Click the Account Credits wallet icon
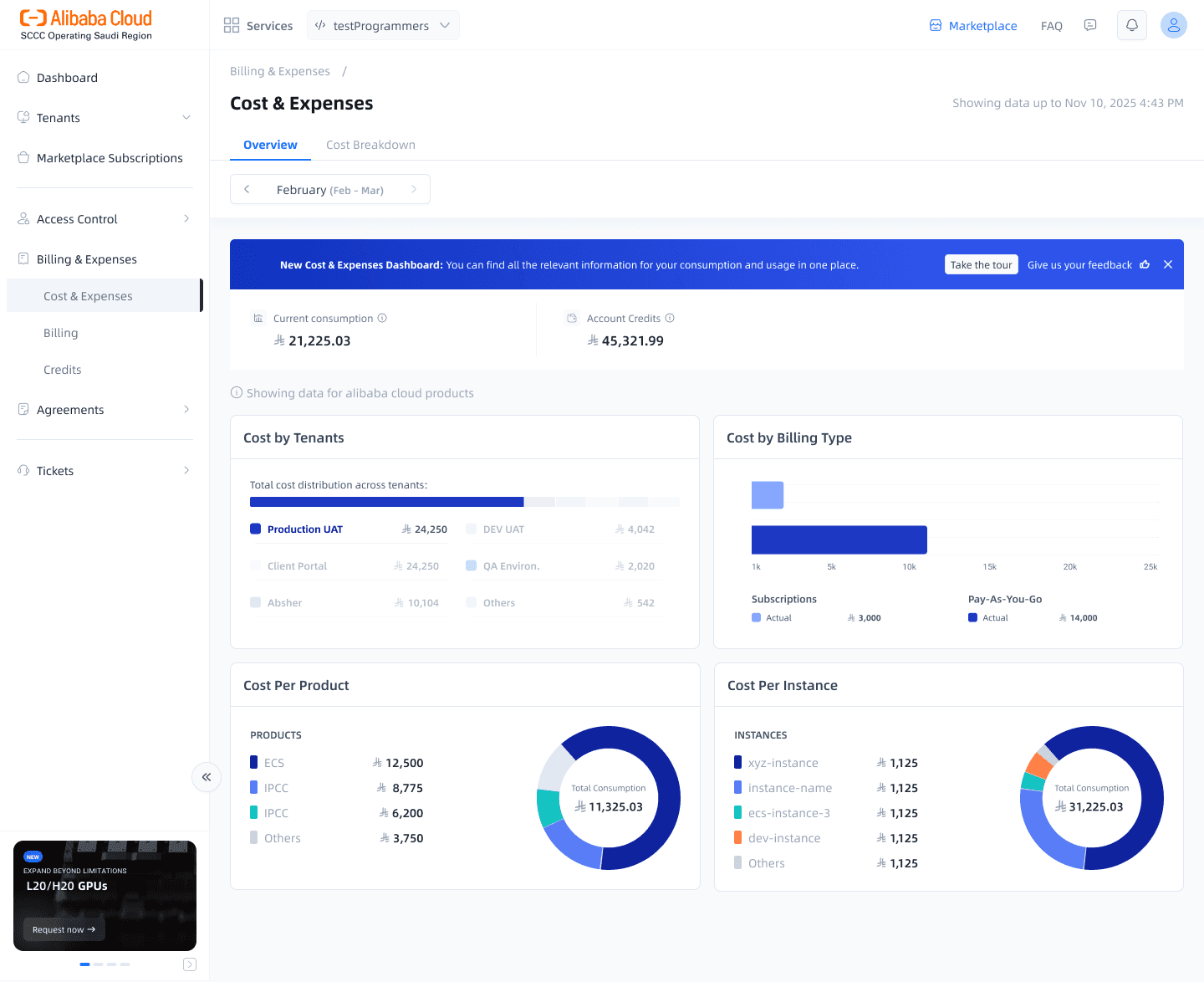This screenshot has width=1204, height=982. click(x=572, y=318)
